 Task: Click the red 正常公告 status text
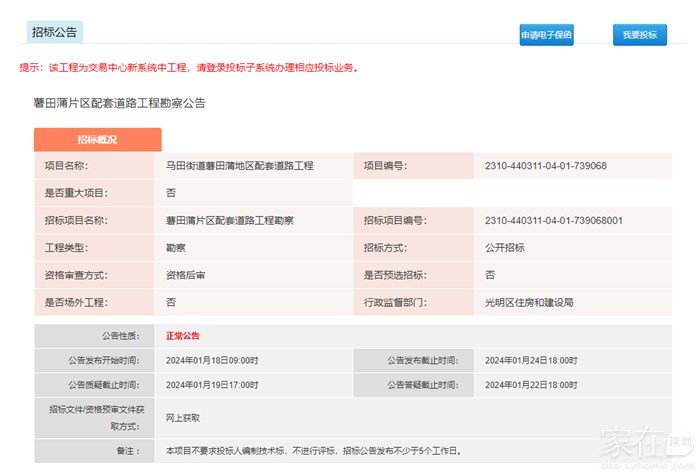tap(185, 336)
